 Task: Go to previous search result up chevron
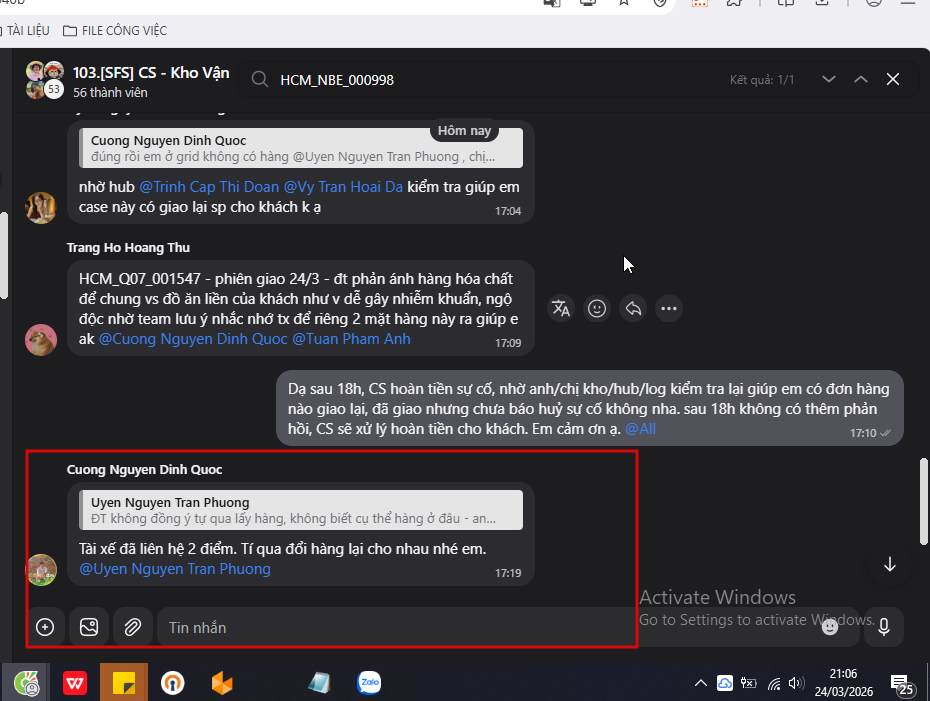click(861, 79)
